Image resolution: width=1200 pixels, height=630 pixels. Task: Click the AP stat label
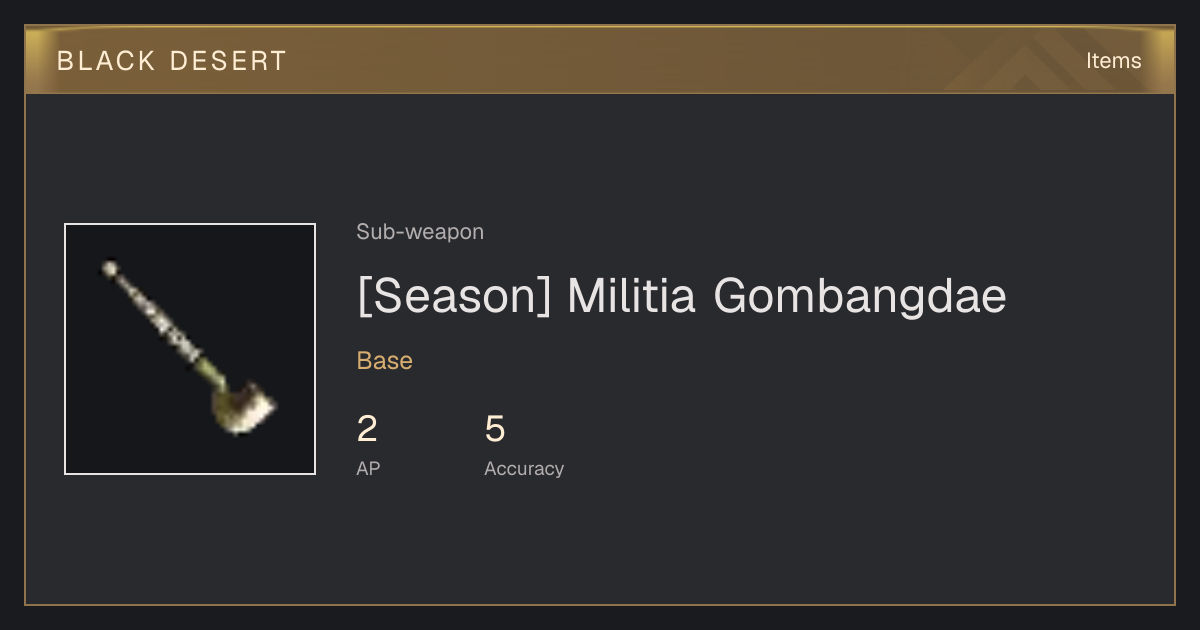pyautogui.click(x=368, y=468)
